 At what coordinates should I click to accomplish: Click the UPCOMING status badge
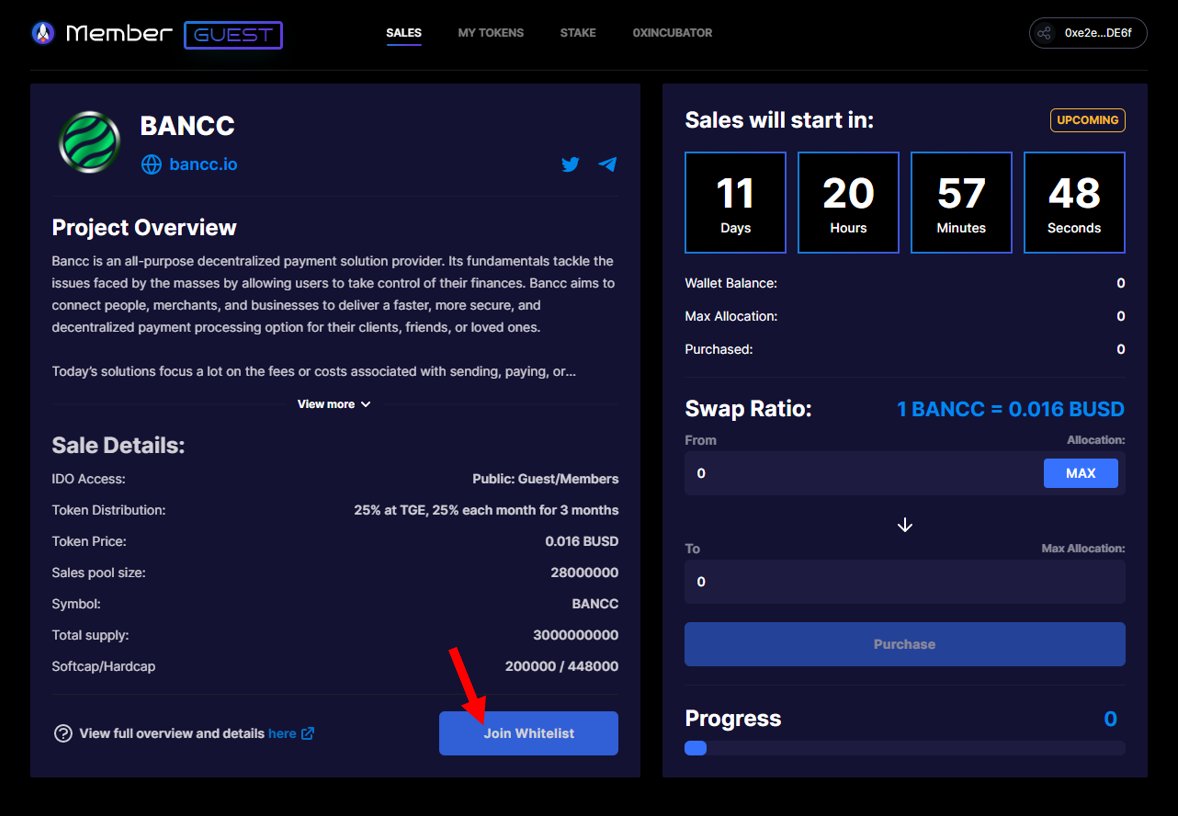click(x=1087, y=120)
